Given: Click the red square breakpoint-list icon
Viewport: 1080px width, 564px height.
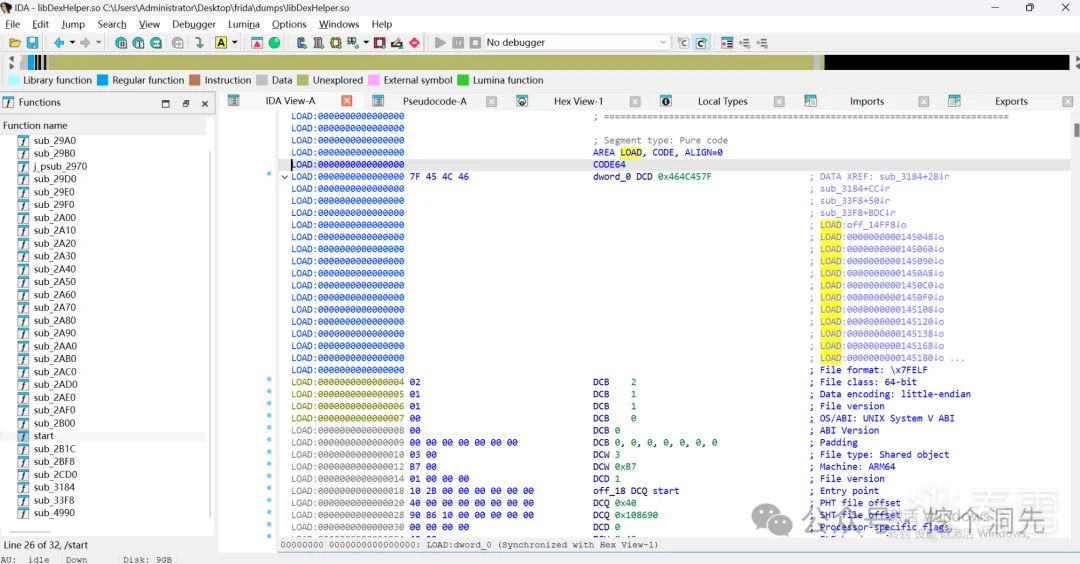Looking at the screenshot, I should click(x=380, y=43).
